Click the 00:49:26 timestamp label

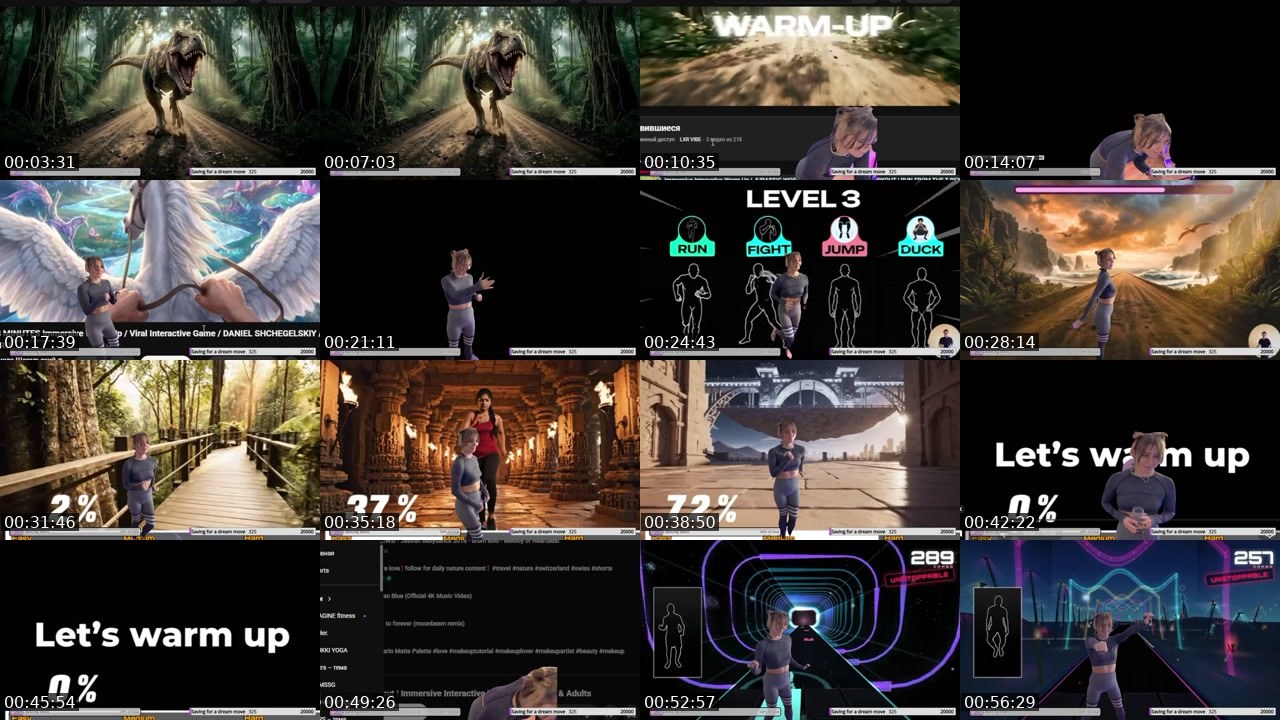359,702
